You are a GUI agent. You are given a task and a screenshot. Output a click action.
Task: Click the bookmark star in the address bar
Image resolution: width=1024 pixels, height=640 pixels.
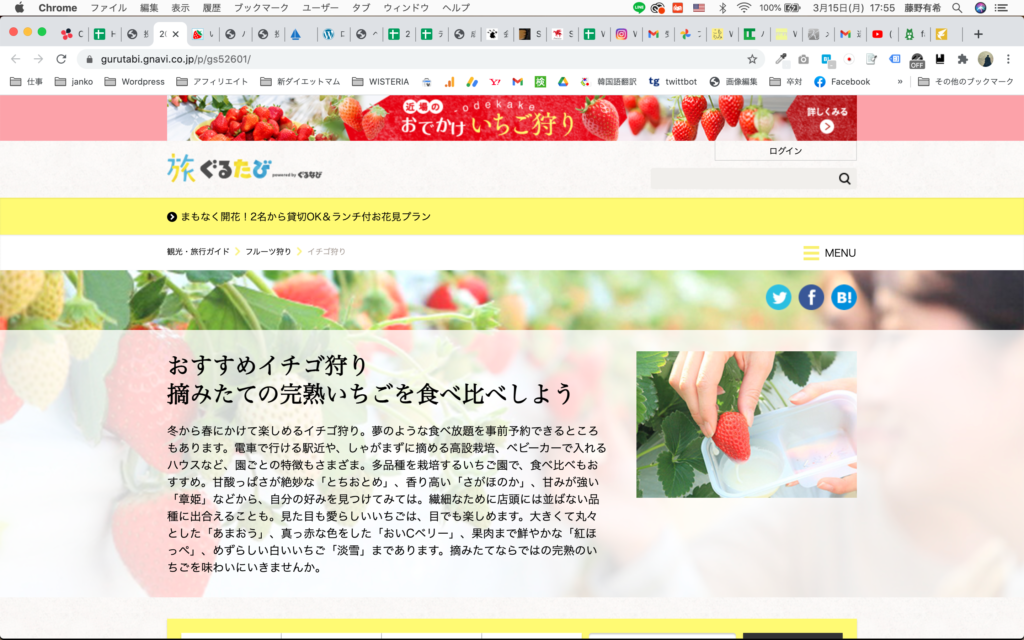click(753, 57)
